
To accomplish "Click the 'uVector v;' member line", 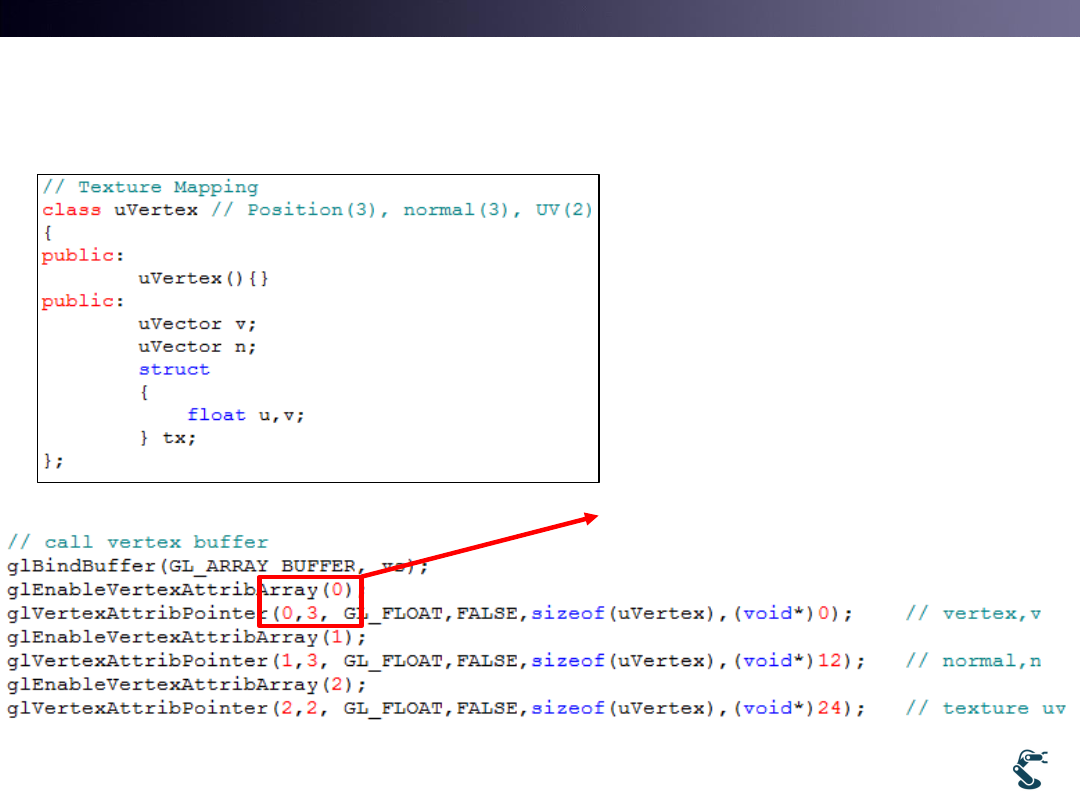I will (x=197, y=324).
